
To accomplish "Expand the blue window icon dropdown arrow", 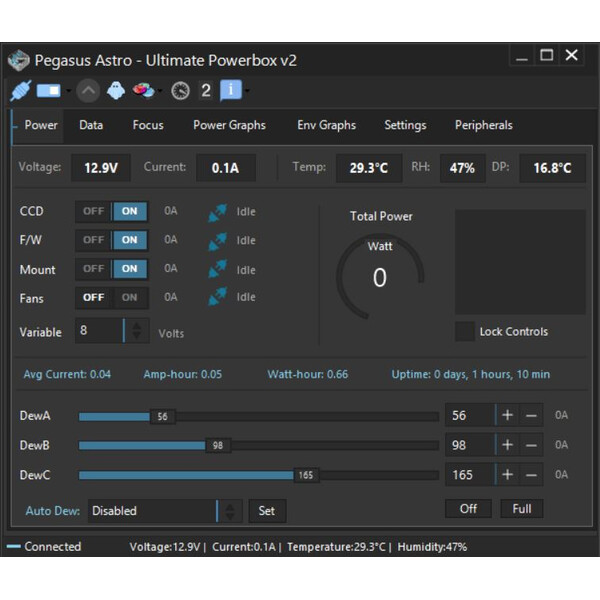I will [67, 91].
